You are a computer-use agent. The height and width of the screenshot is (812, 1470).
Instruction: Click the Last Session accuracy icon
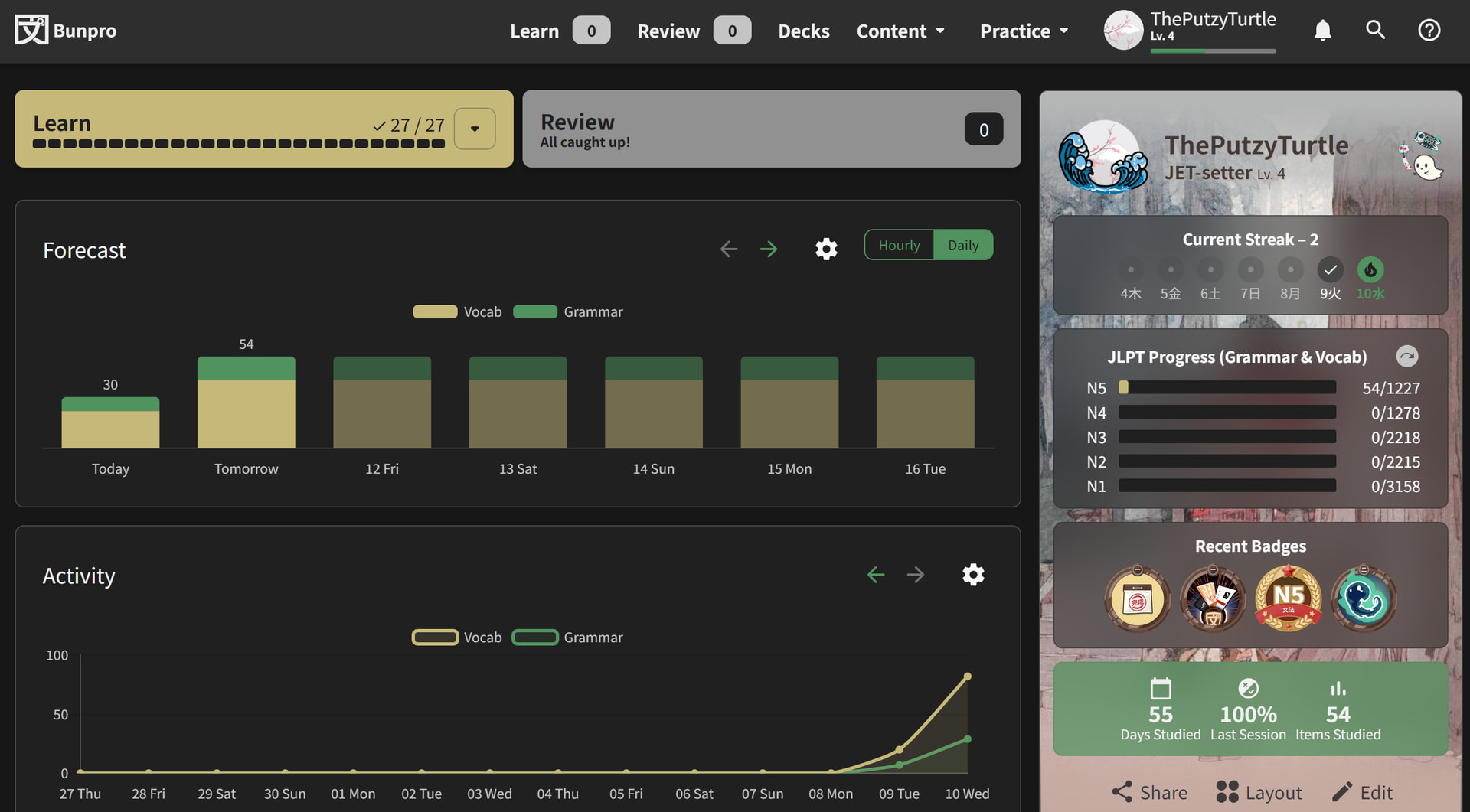pos(1248,689)
